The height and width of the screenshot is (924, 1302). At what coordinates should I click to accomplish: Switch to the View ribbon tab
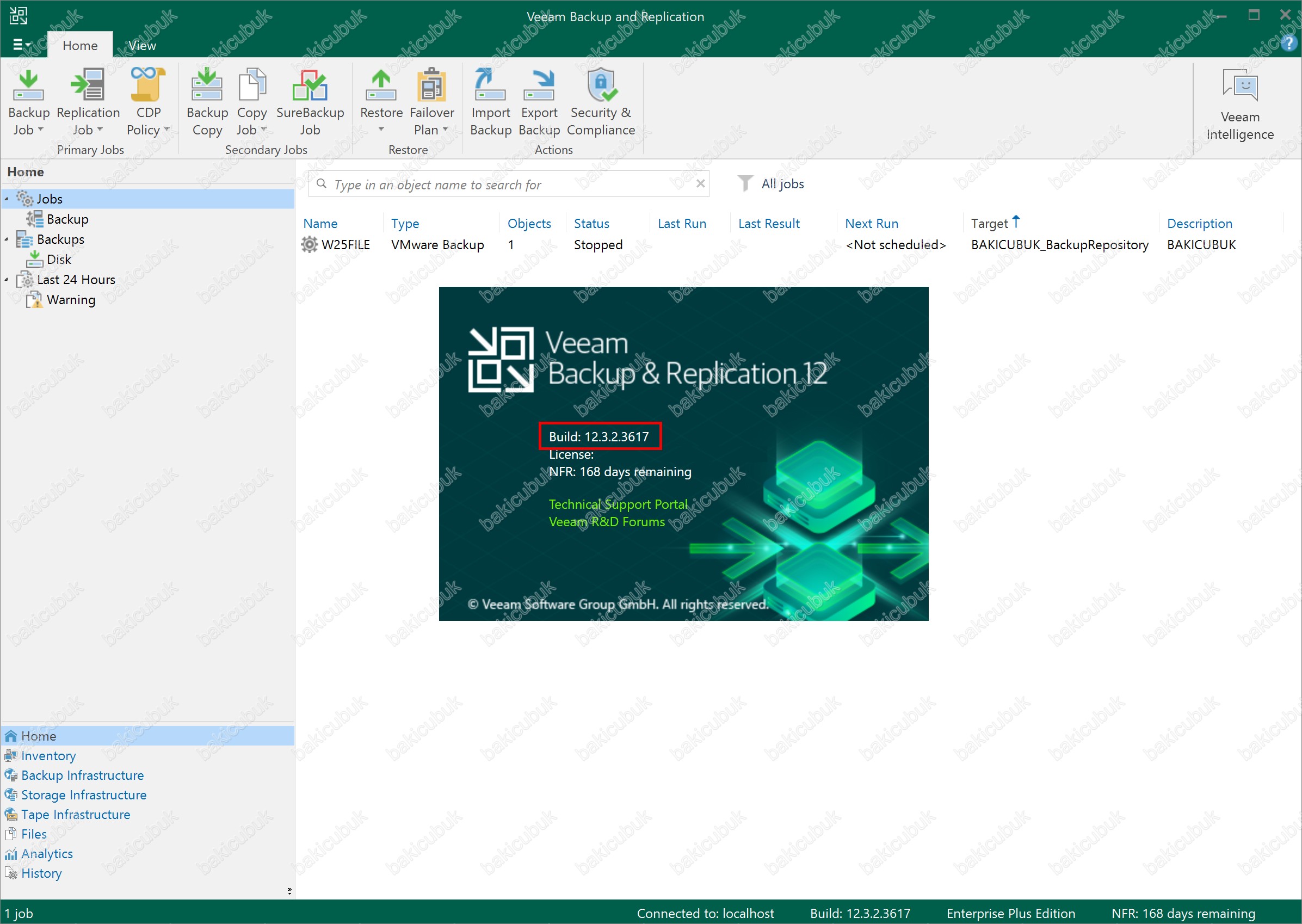click(x=141, y=46)
